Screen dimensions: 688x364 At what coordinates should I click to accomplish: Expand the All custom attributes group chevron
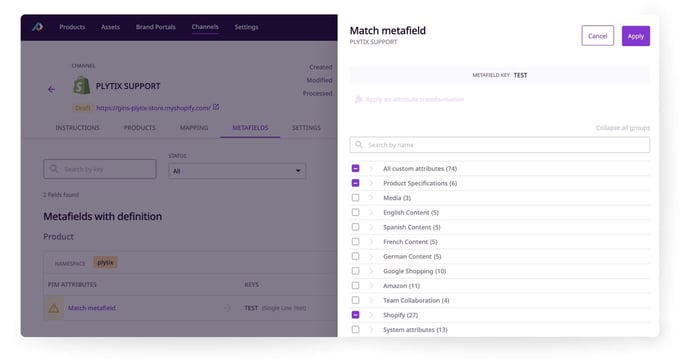pos(371,168)
